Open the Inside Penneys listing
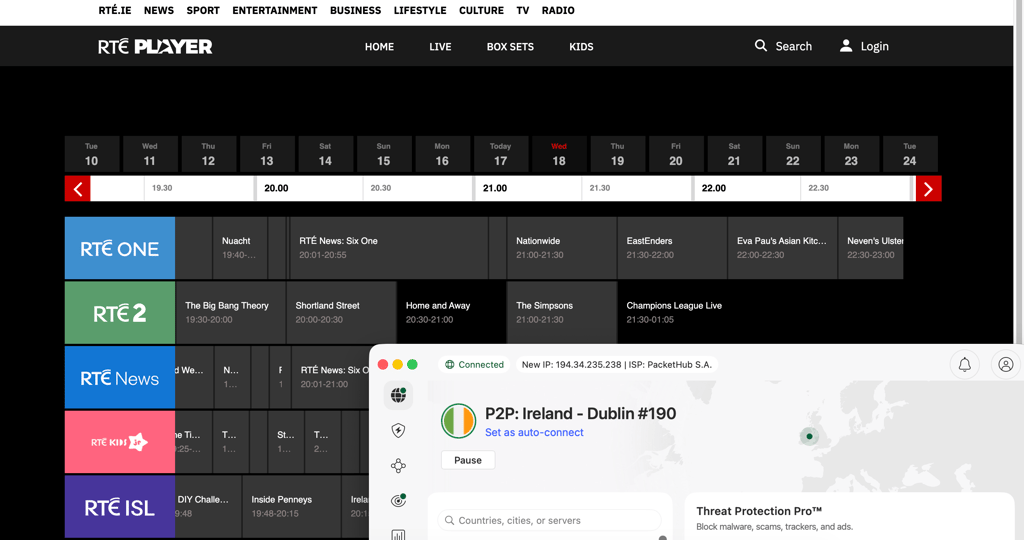 pos(291,507)
